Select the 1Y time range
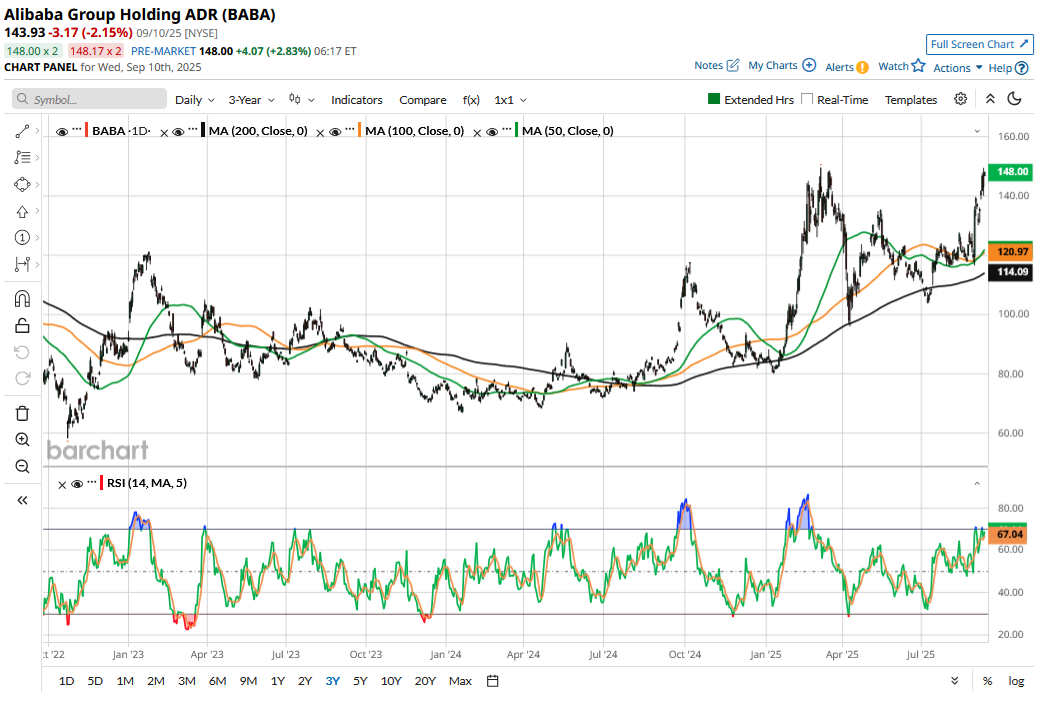Viewport: 1040px width, 704px height. pyautogui.click(x=277, y=681)
